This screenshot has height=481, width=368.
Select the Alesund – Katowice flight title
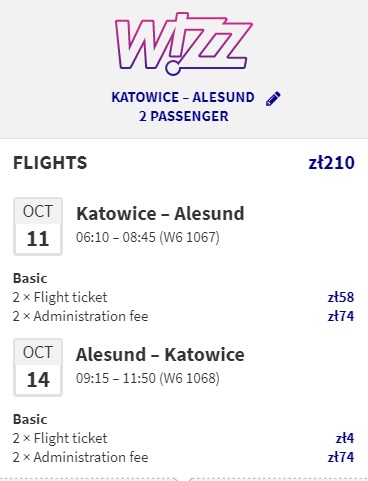pos(160,355)
